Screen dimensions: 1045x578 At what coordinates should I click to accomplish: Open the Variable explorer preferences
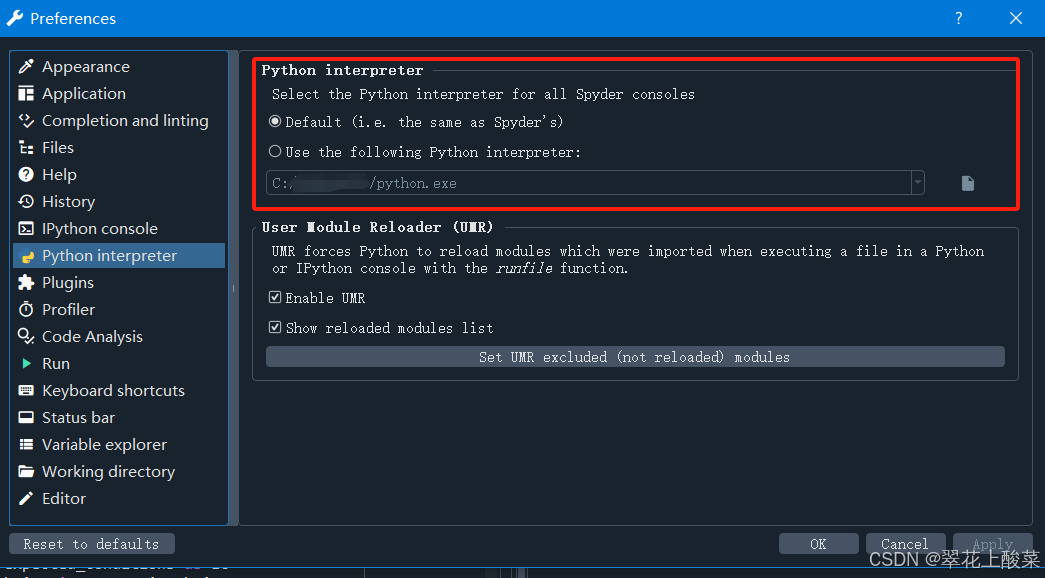104,445
